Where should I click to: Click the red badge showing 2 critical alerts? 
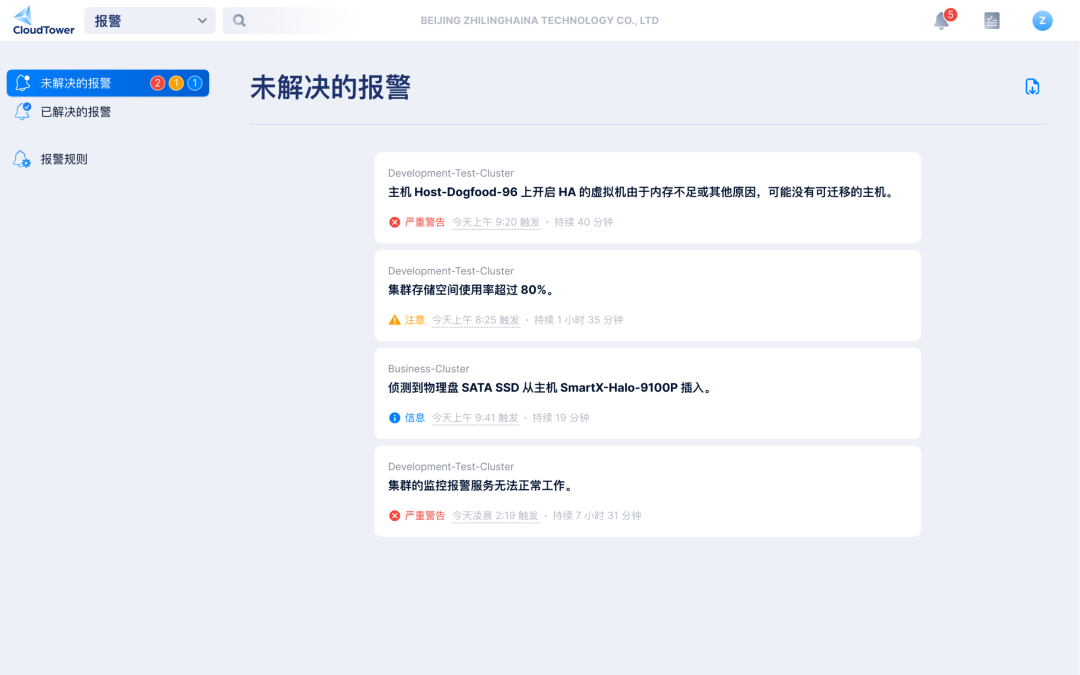(158, 83)
